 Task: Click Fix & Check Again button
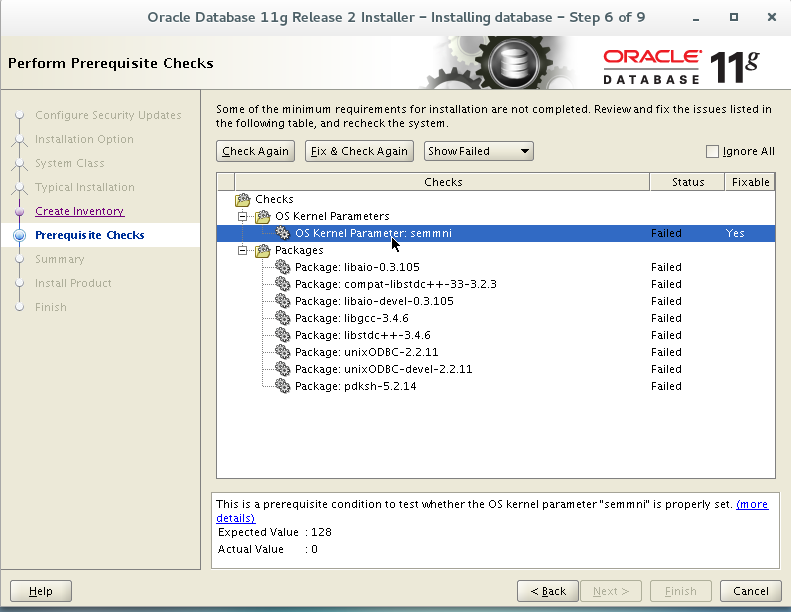click(359, 151)
